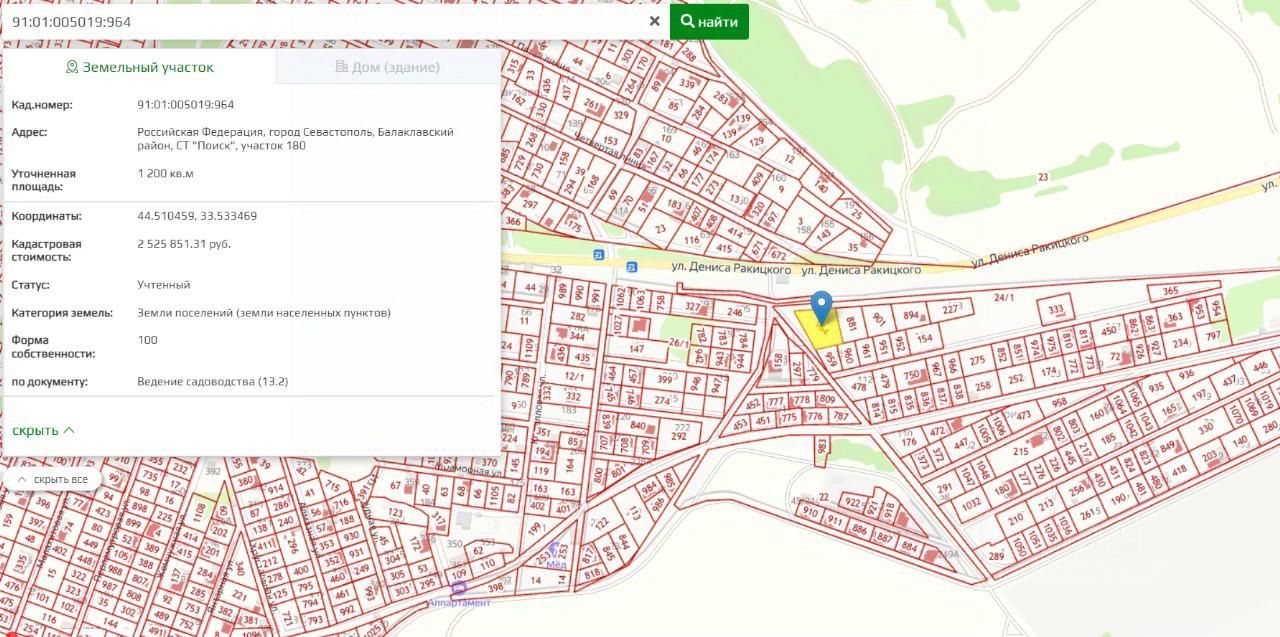
Task: Click parcel labeled 333
Action: pyautogui.click(x=1056, y=309)
